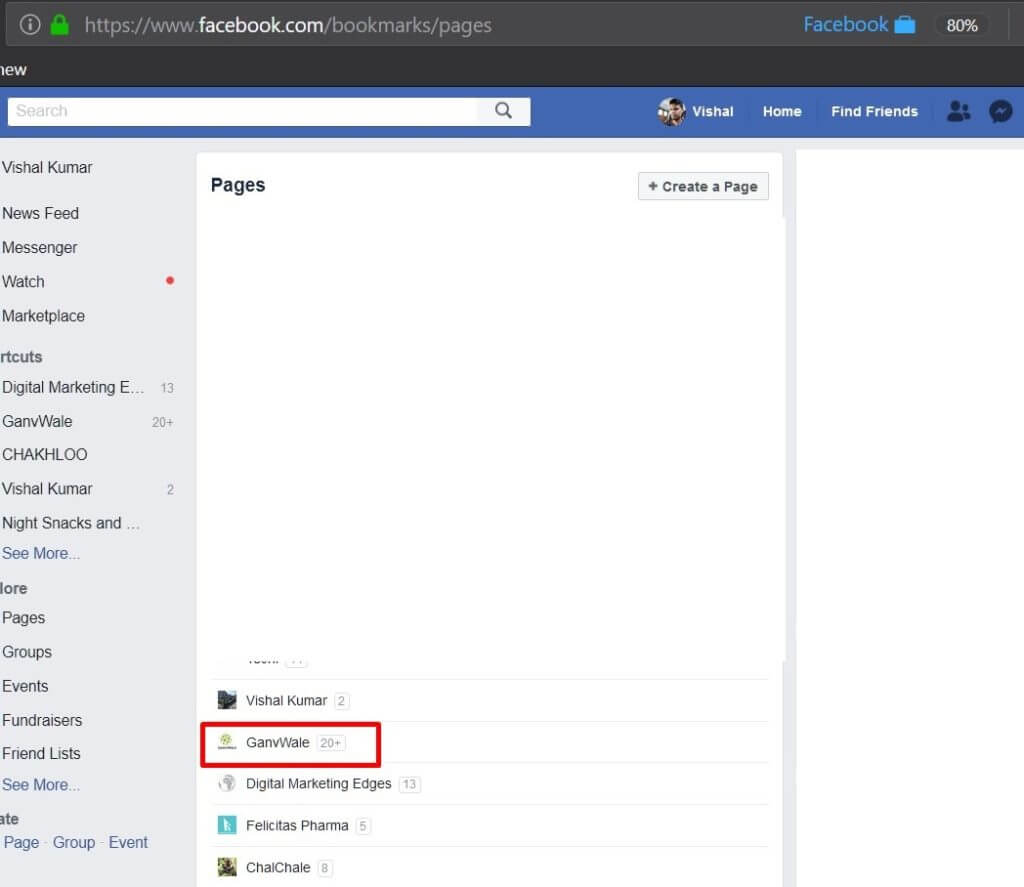Screen dimensions: 1024x887
Task: Open CHAKHLOO shortcut
Action: 44,455
